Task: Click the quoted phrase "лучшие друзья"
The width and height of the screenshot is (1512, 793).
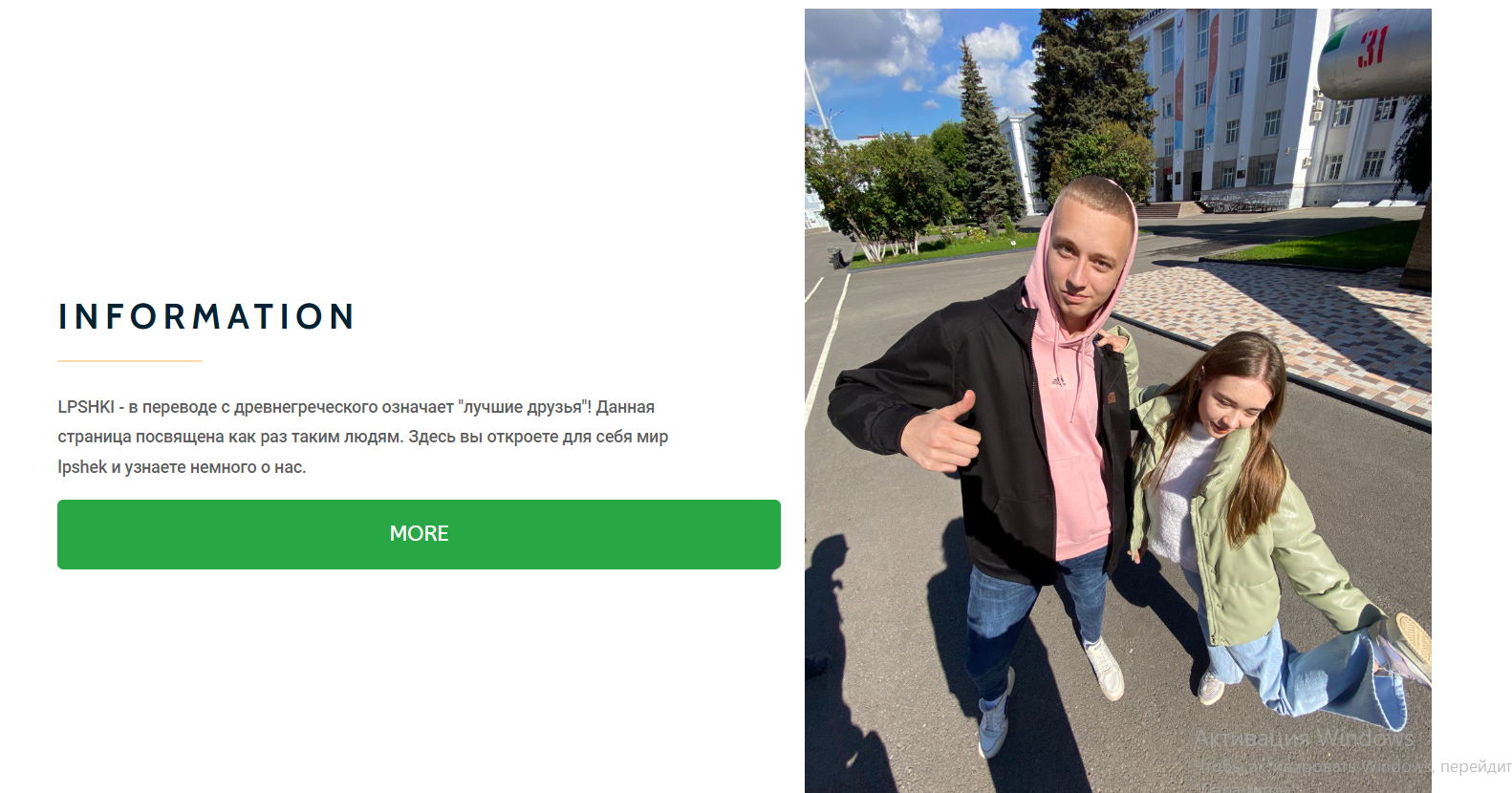Action: point(525,407)
